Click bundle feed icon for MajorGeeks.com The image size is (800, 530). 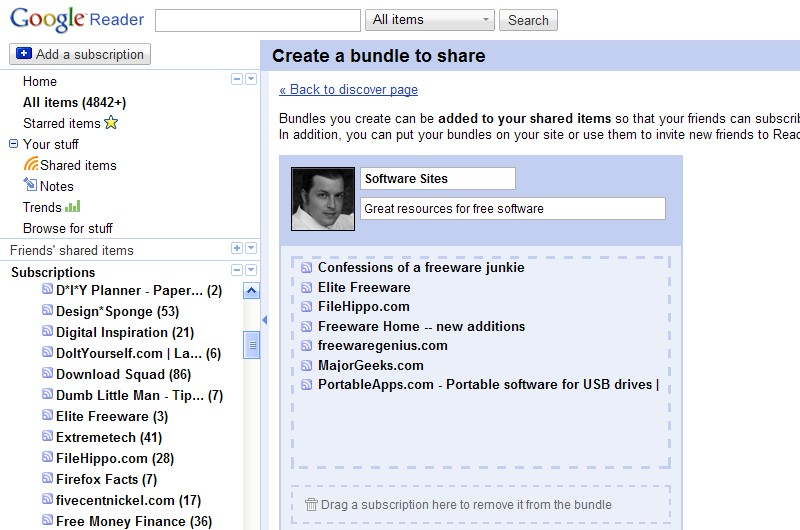pos(306,366)
